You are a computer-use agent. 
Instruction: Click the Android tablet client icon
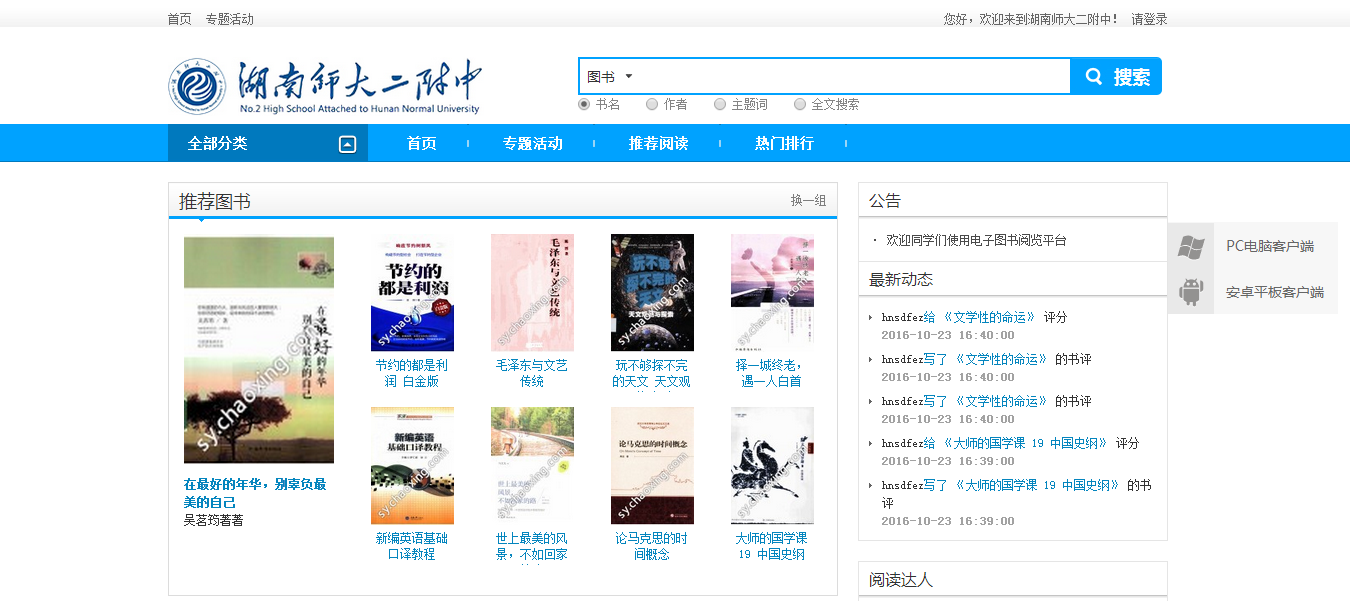tap(1191, 292)
